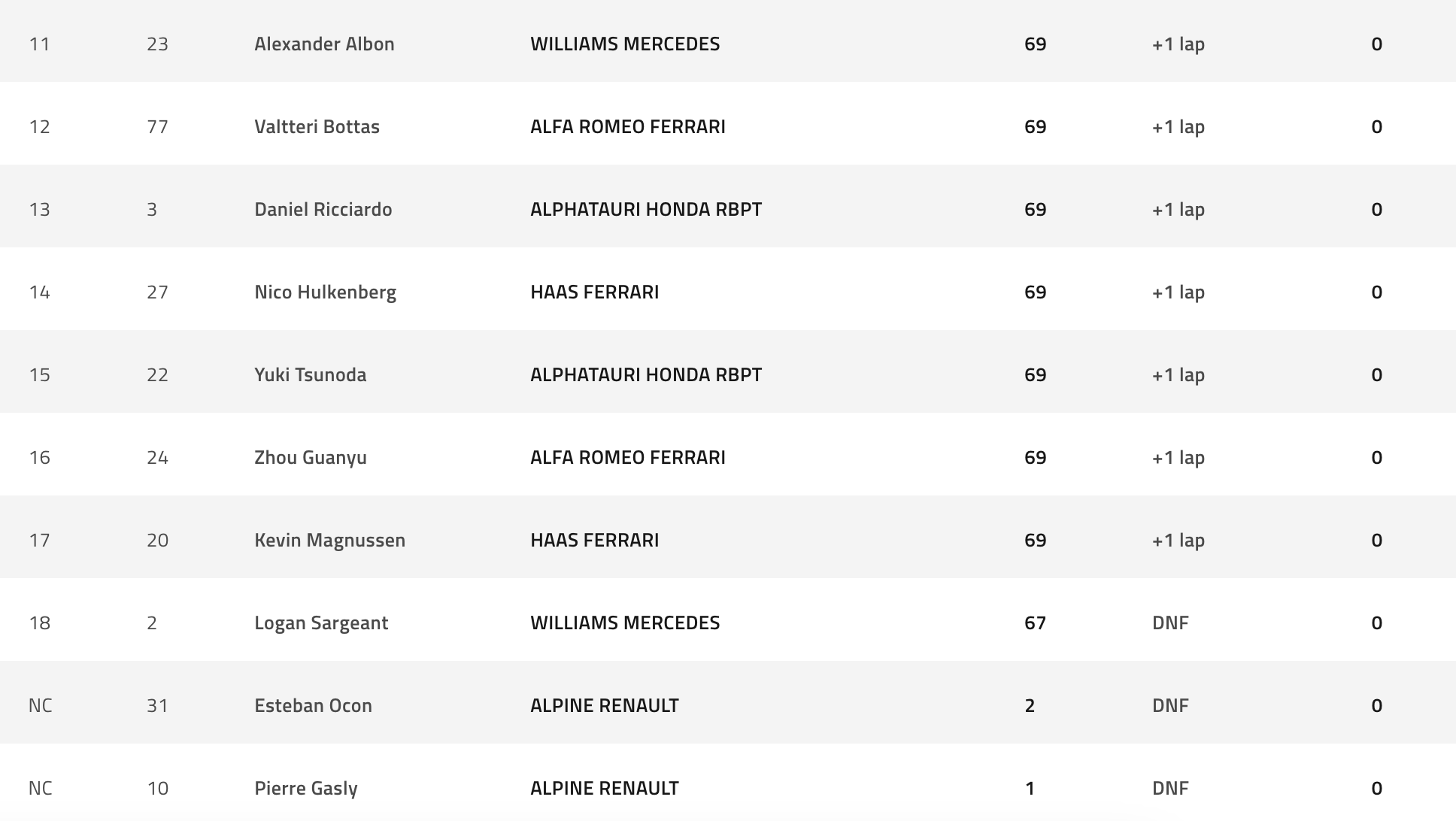Select Kevin Magnussen driver name
Screen dimensions: 1456x821
pyautogui.click(x=329, y=540)
